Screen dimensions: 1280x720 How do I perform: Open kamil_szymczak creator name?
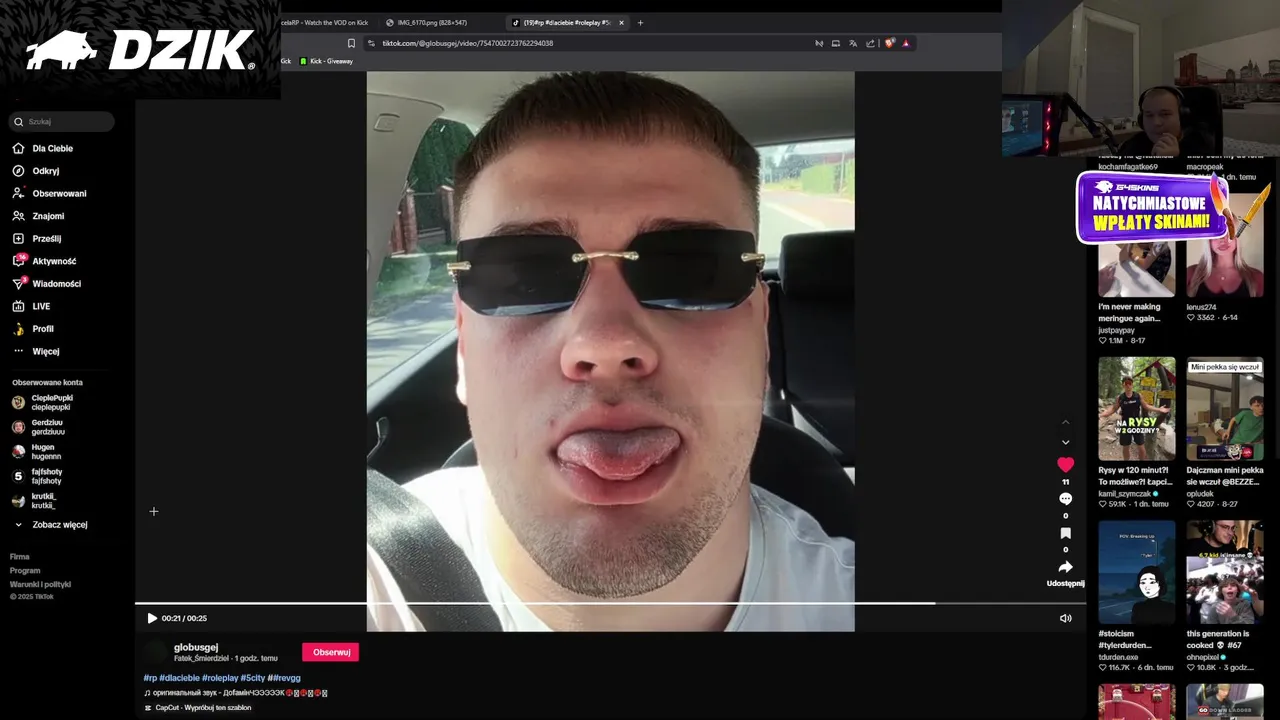tap(1124, 493)
